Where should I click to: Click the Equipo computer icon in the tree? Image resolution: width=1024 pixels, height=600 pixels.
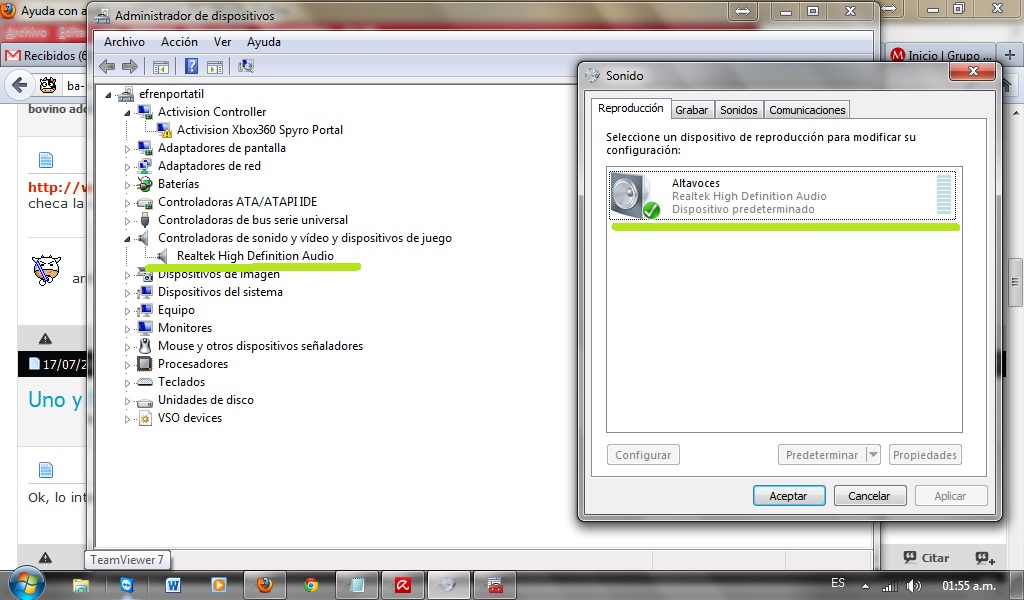[x=144, y=310]
